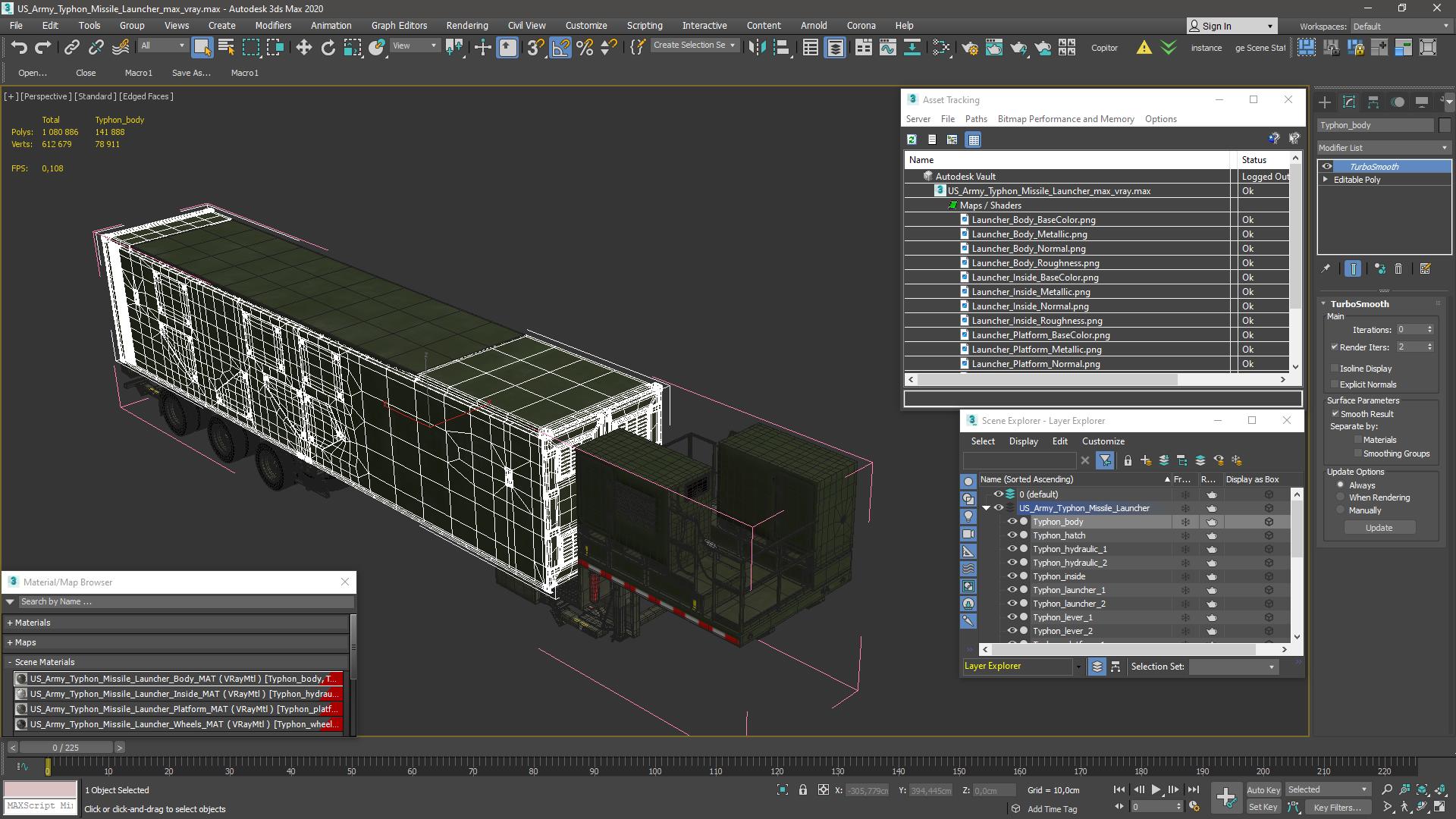Screen dimensions: 1456x819
Task: Open Customize menu in Scene Explorer
Action: [1103, 441]
